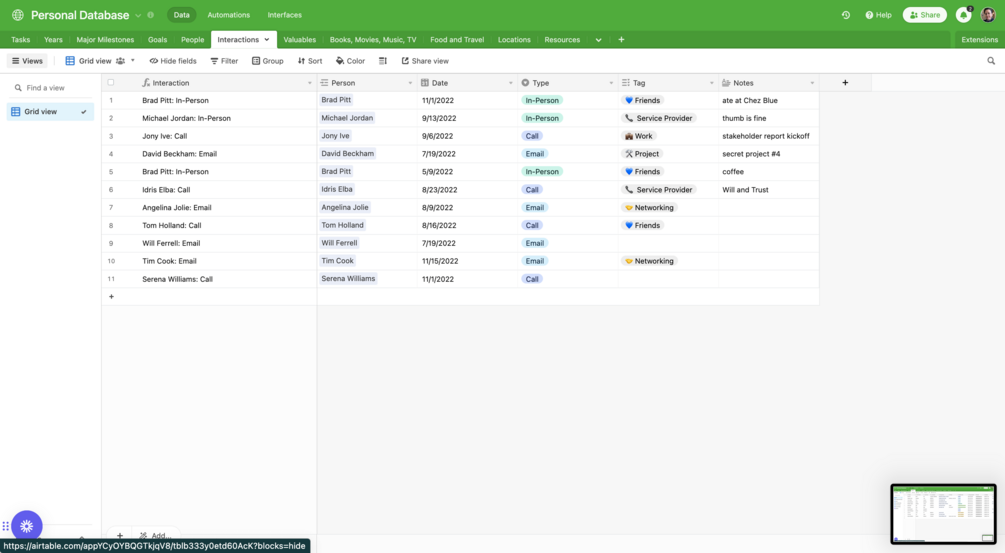The width and height of the screenshot is (1005, 553).
Task: Click the Share button
Action: (924, 15)
